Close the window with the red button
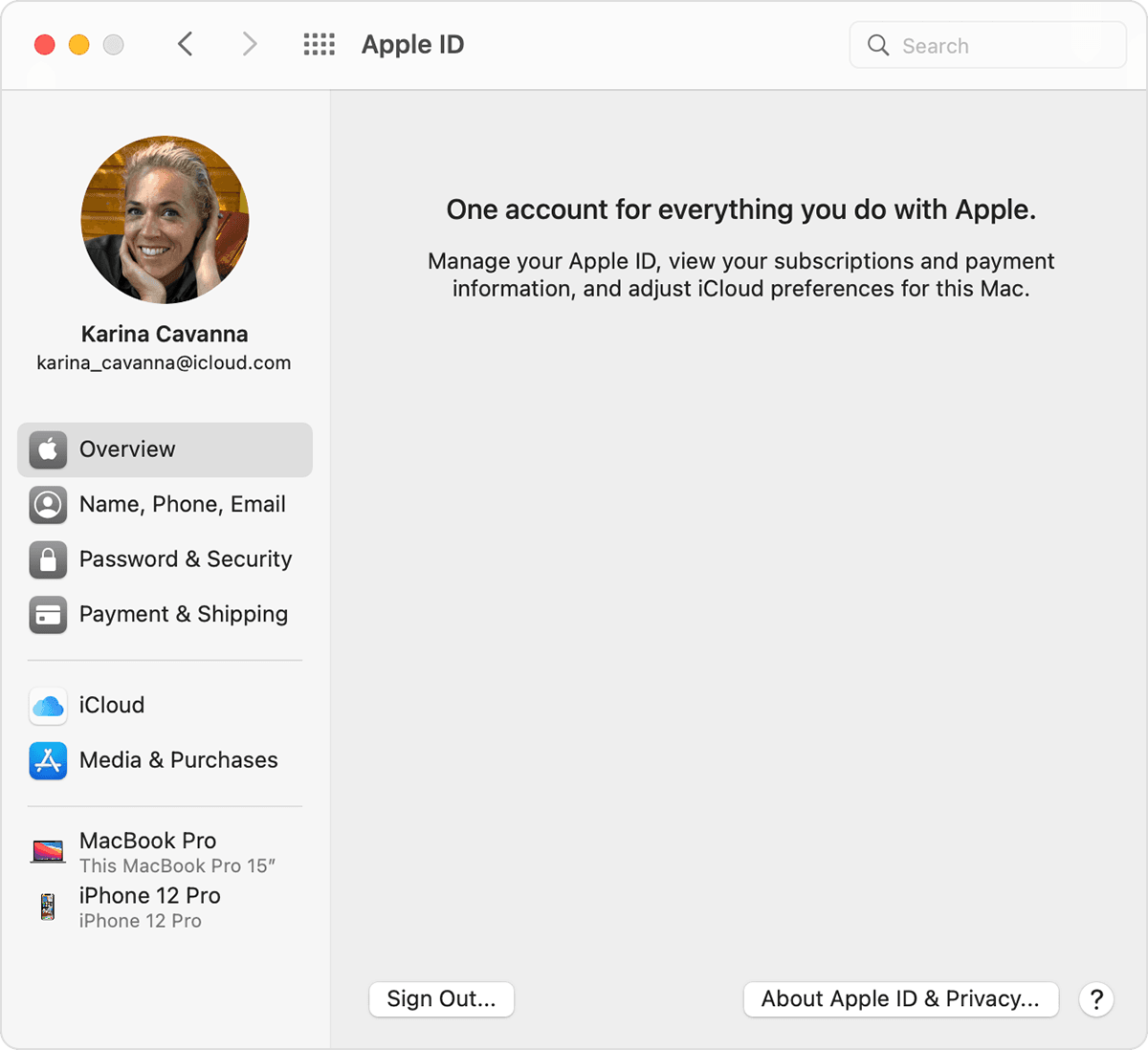This screenshot has height=1050, width=1148. coord(45,45)
